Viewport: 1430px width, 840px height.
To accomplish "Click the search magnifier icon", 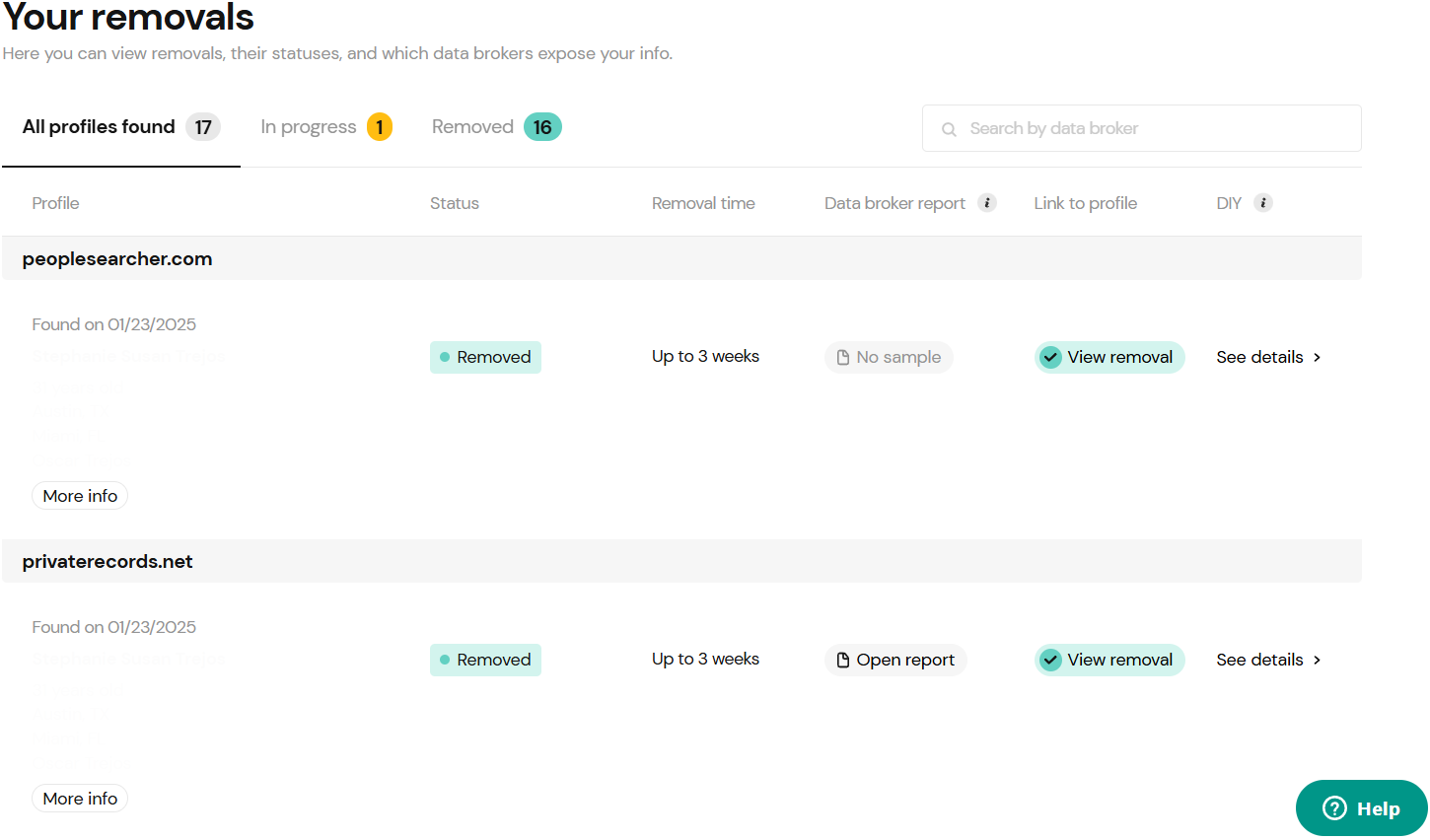I will point(949,129).
